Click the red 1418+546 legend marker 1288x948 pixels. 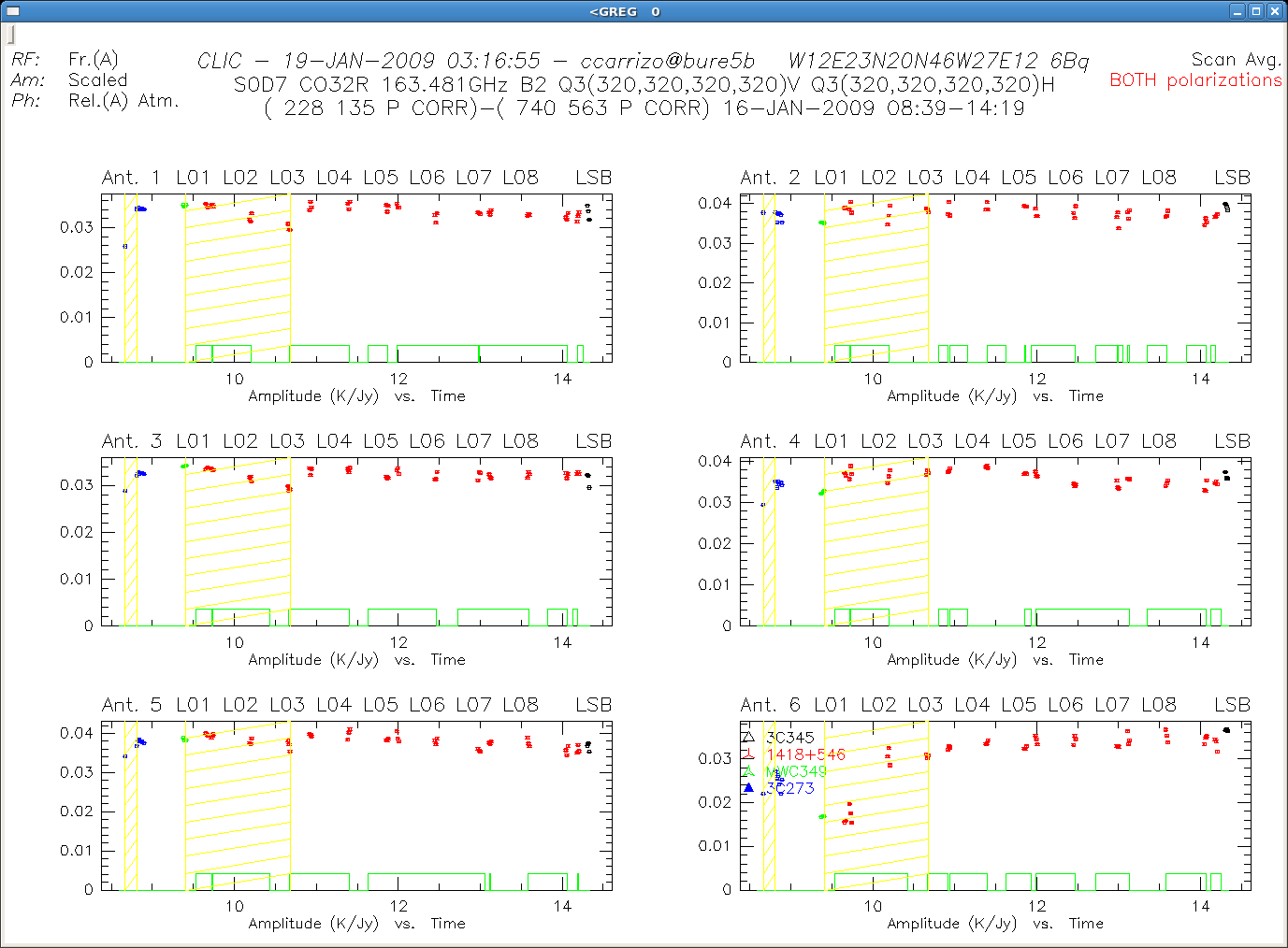point(748,754)
